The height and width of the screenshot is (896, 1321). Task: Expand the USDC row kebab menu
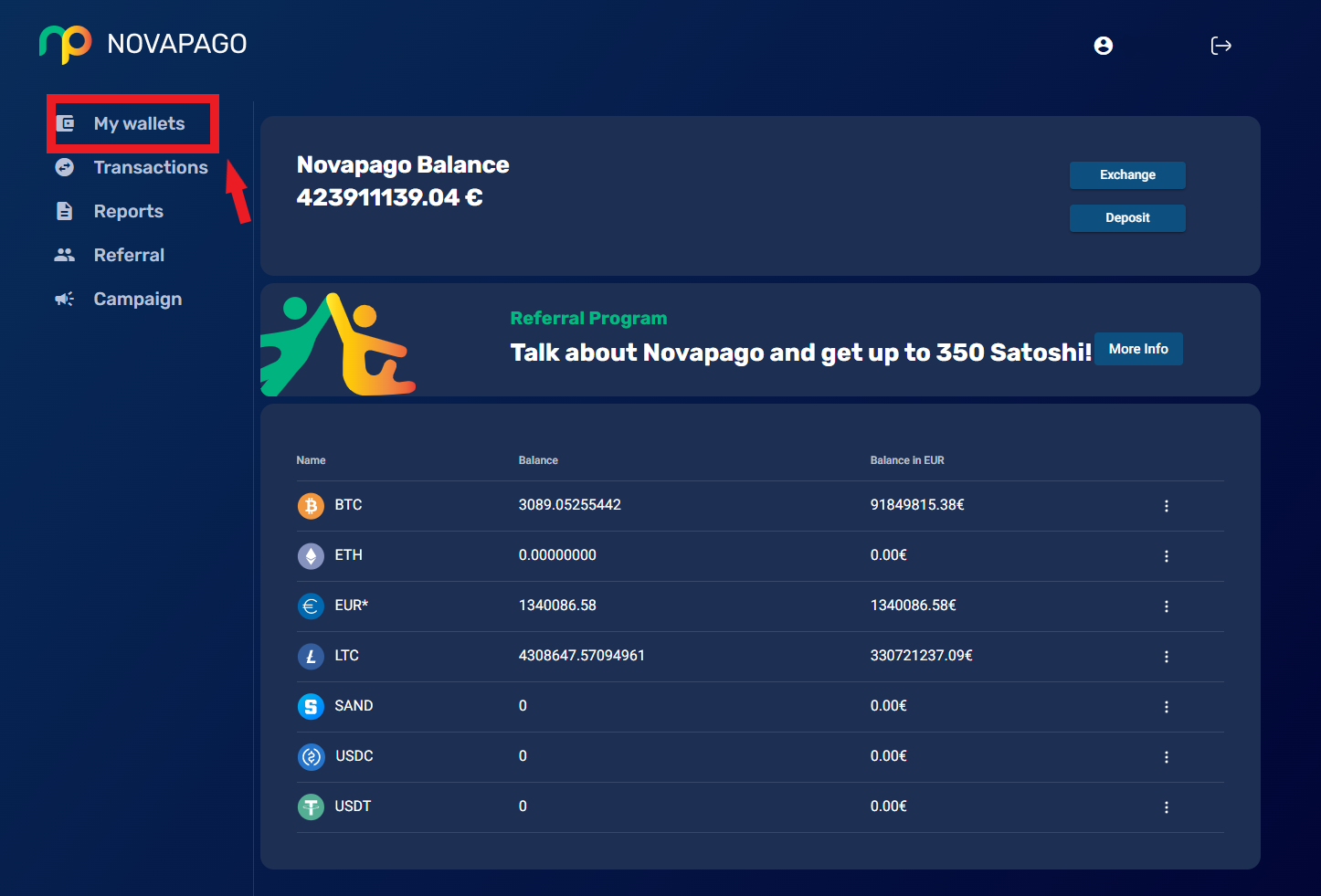(1166, 757)
